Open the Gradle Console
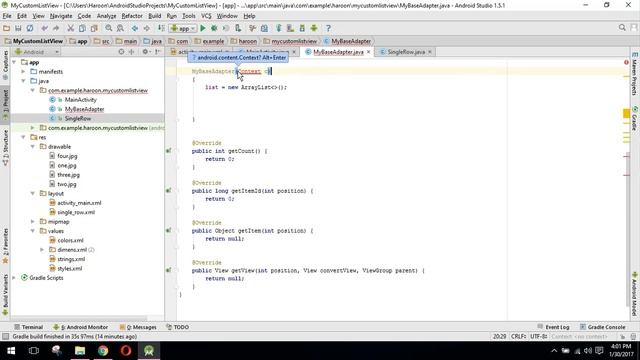Viewport: 640px width, 360px height. pyautogui.click(x=602, y=327)
